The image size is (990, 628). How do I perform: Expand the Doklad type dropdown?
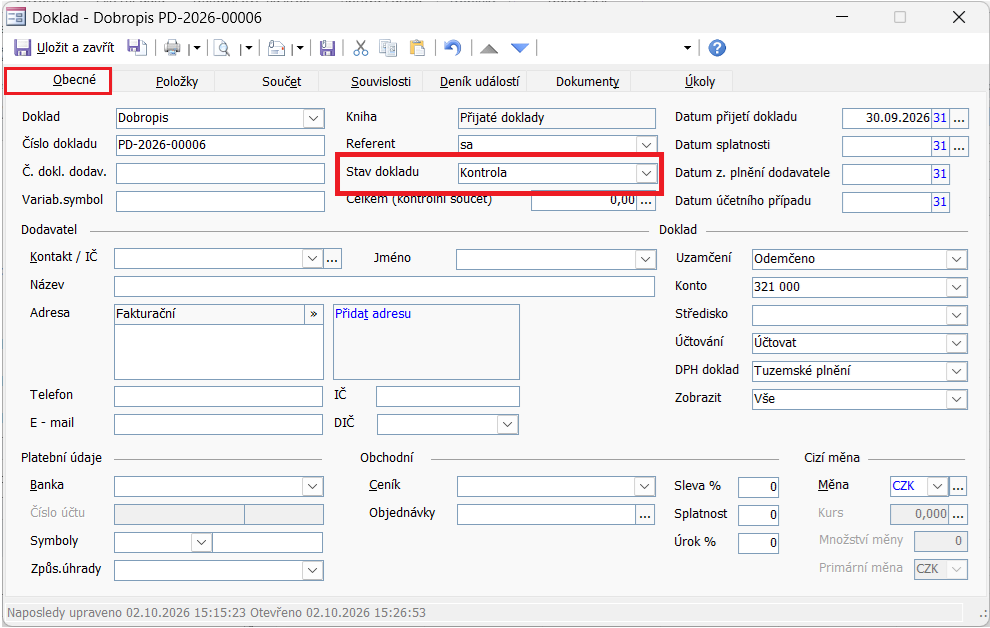(313, 118)
